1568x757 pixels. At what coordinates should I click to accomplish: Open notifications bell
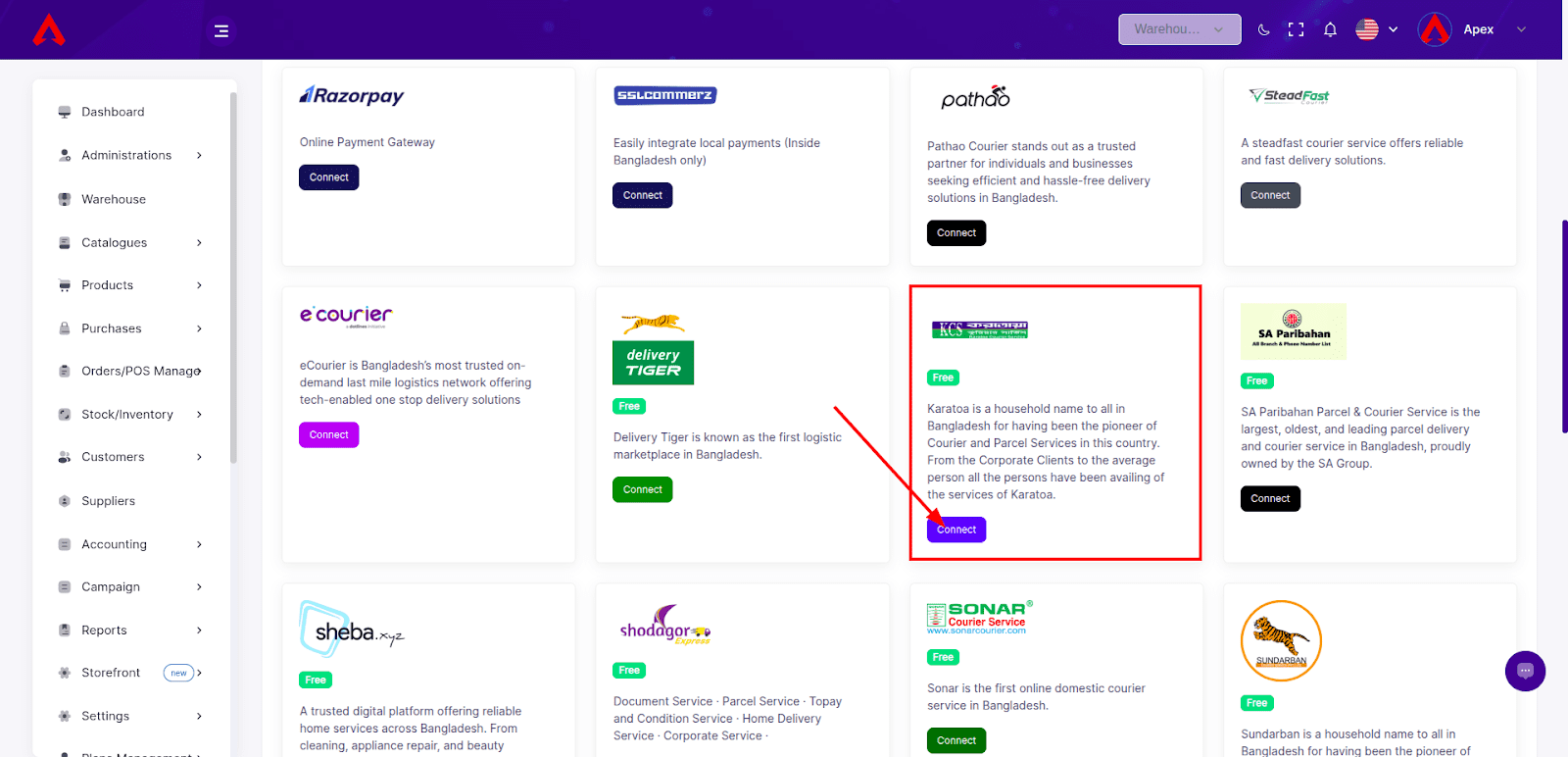coord(1330,29)
